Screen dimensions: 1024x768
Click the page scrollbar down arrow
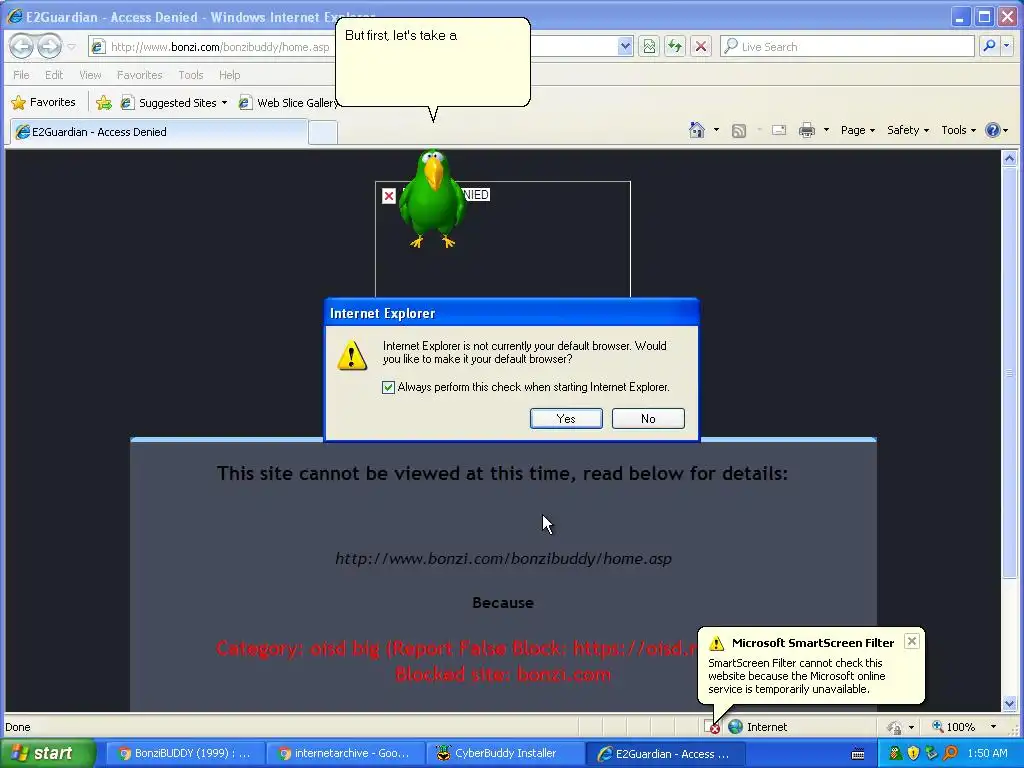pos(1009,703)
